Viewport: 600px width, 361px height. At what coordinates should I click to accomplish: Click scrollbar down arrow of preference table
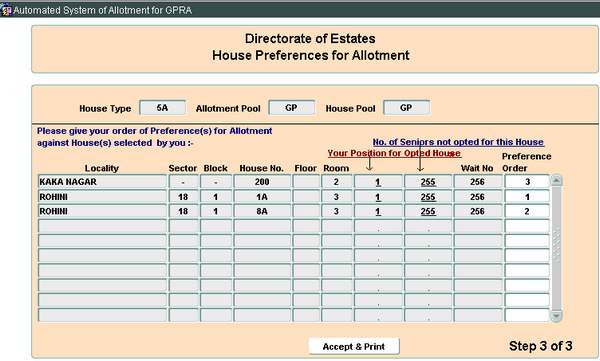tap(556, 316)
